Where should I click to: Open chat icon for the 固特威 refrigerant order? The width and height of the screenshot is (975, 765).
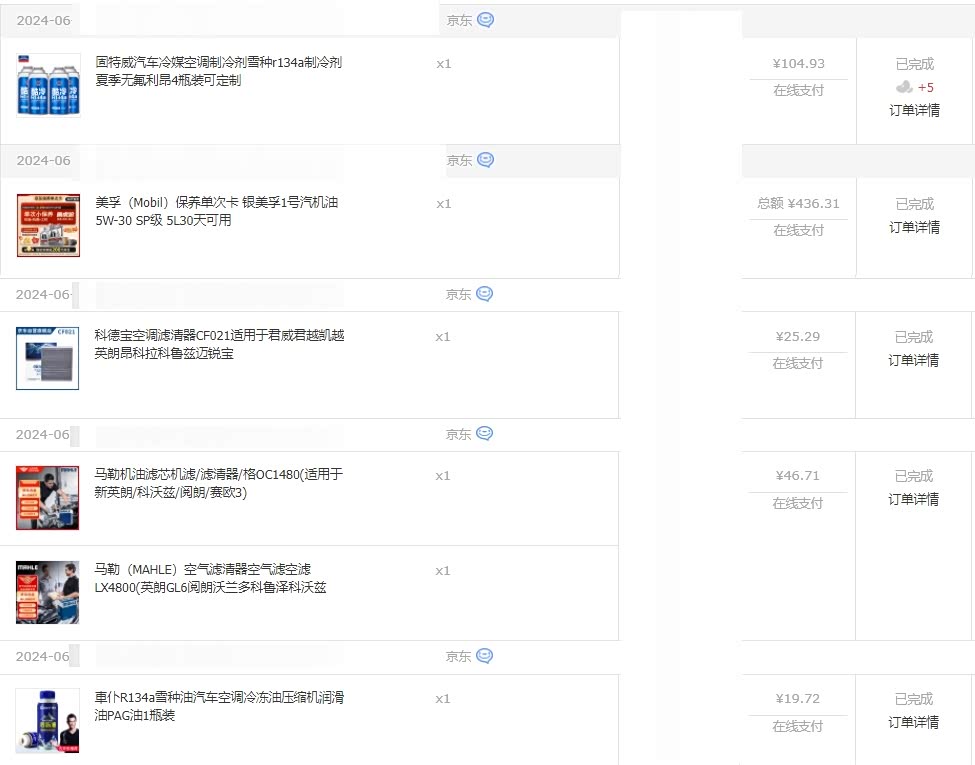(485, 20)
